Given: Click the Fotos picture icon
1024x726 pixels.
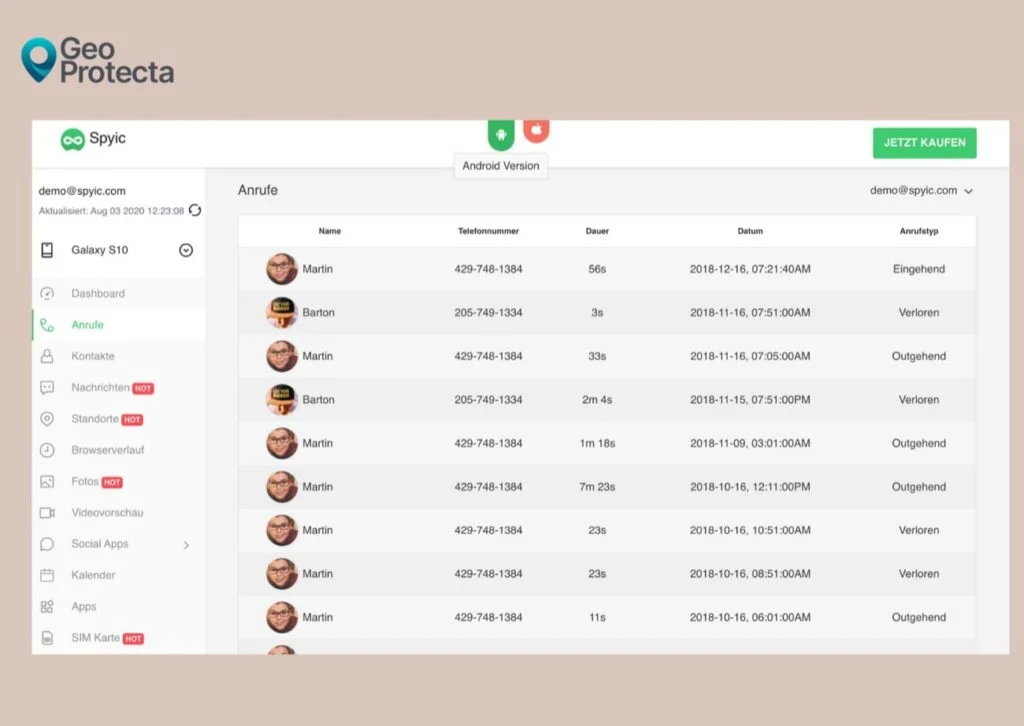Looking at the screenshot, I should 47,481.
